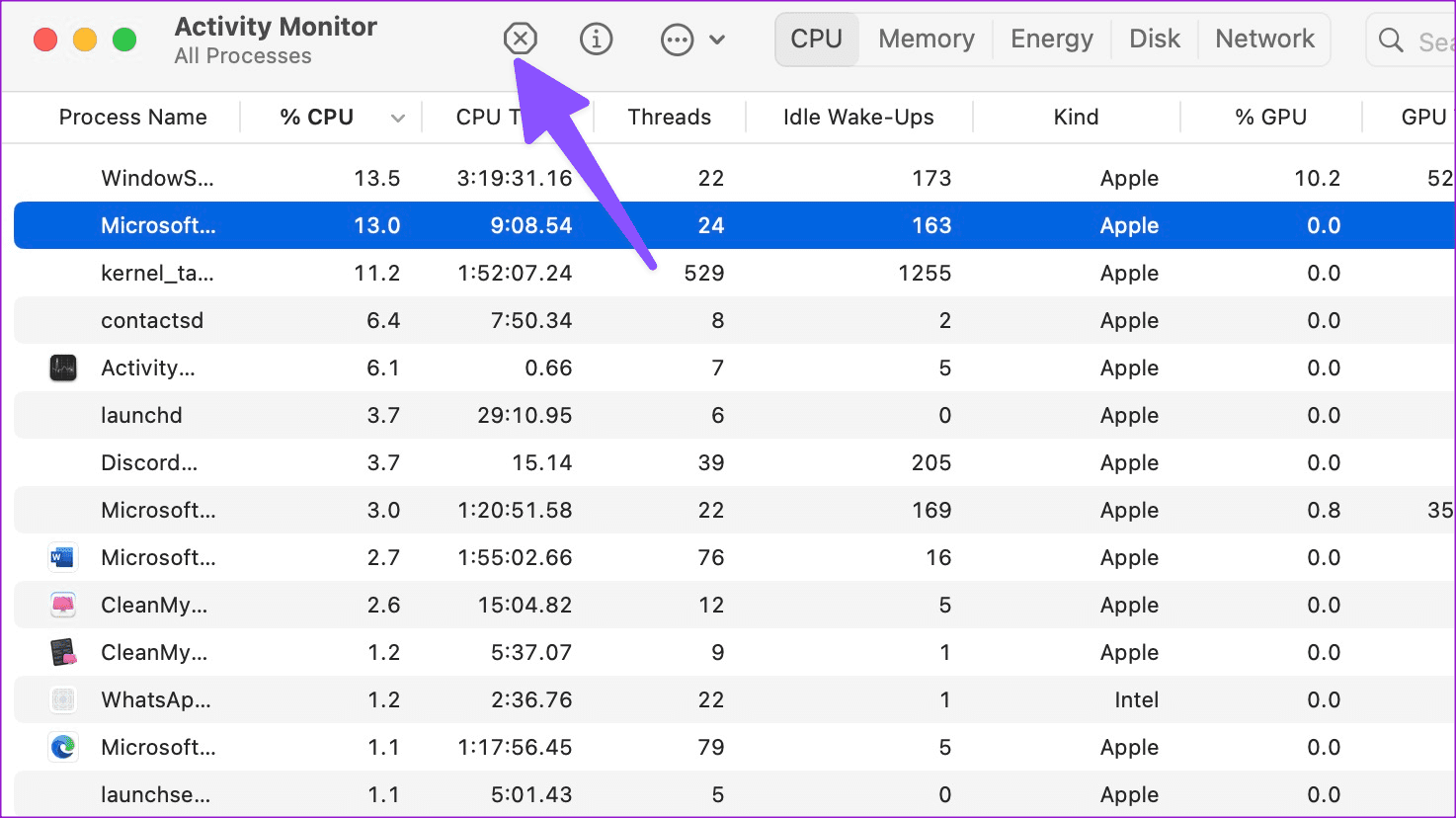Sort by Idle Wake-Ups column

(x=857, y=117)
